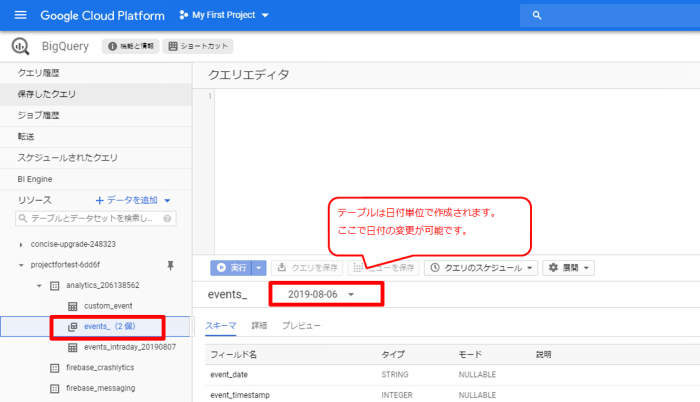Open クエリ履歴 in sidebar

[x=96, y=73]
